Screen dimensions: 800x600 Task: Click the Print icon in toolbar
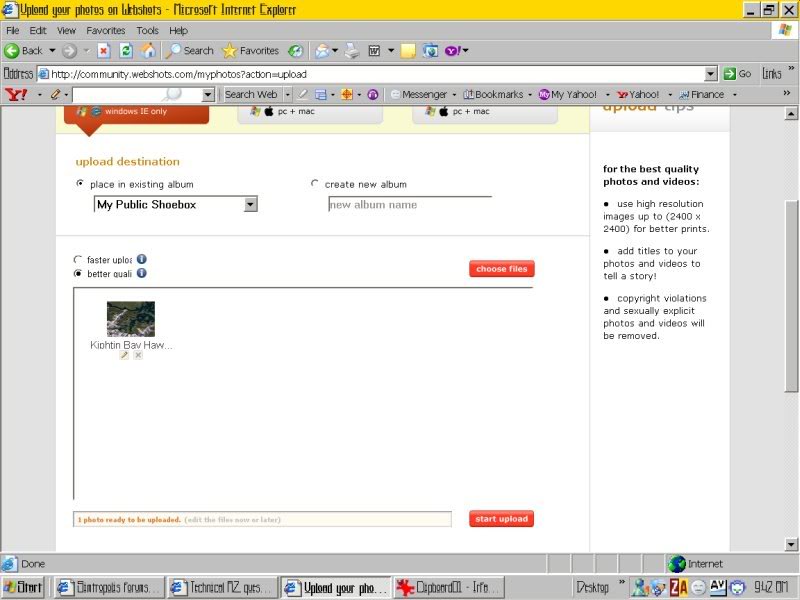pos(348,50)
